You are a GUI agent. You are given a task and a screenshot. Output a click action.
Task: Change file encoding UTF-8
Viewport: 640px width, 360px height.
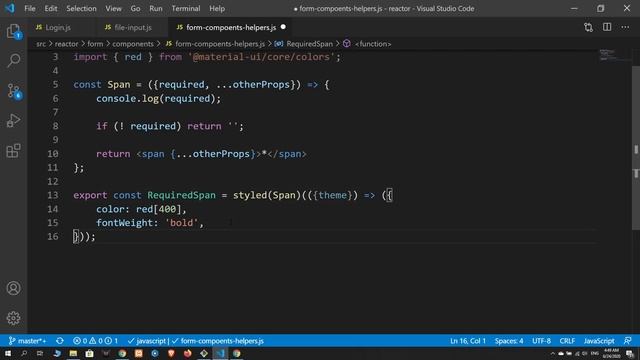(x=542, y=341)
